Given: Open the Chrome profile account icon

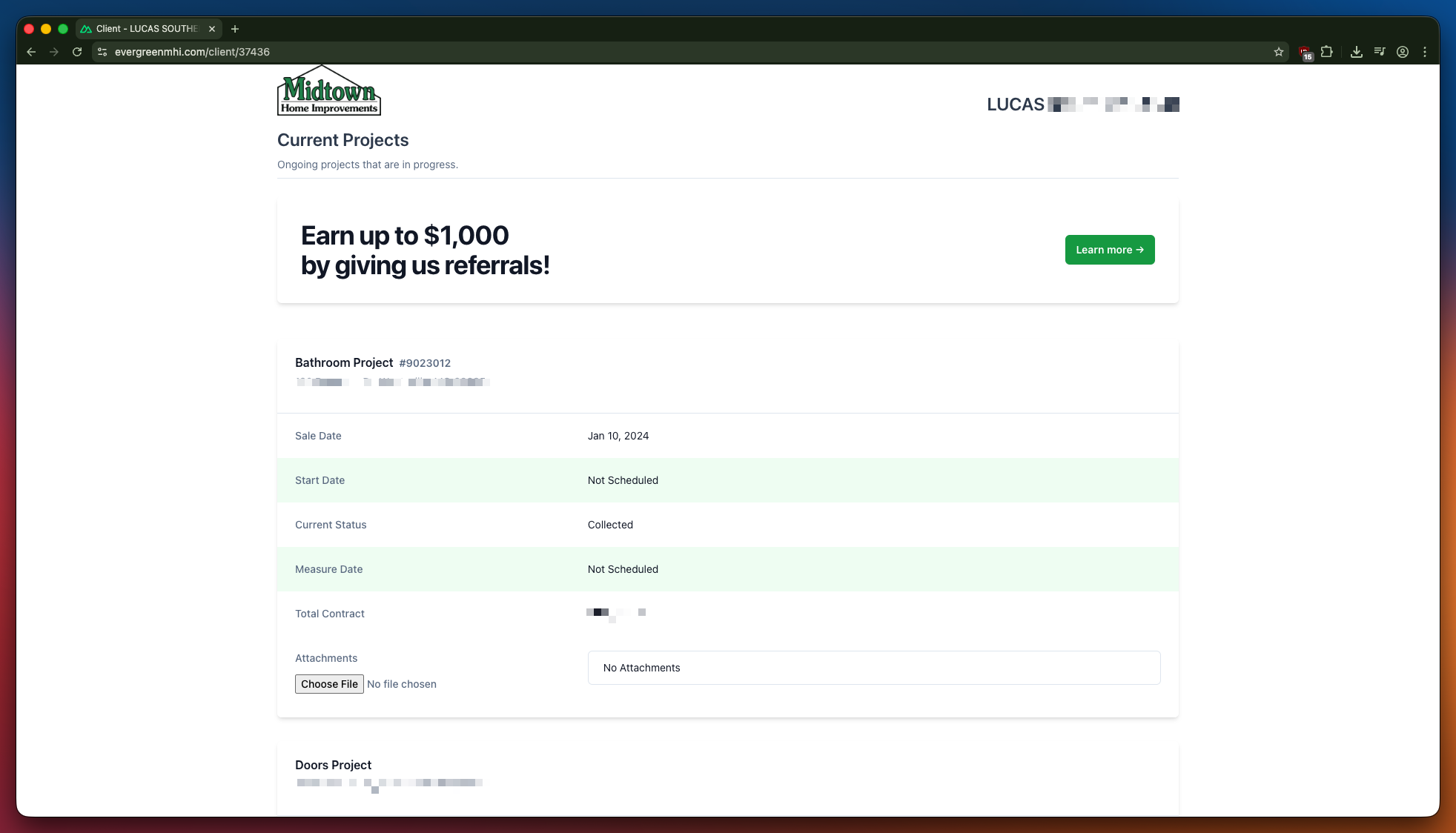Looking at the screenshot, I should point(1403,52).
